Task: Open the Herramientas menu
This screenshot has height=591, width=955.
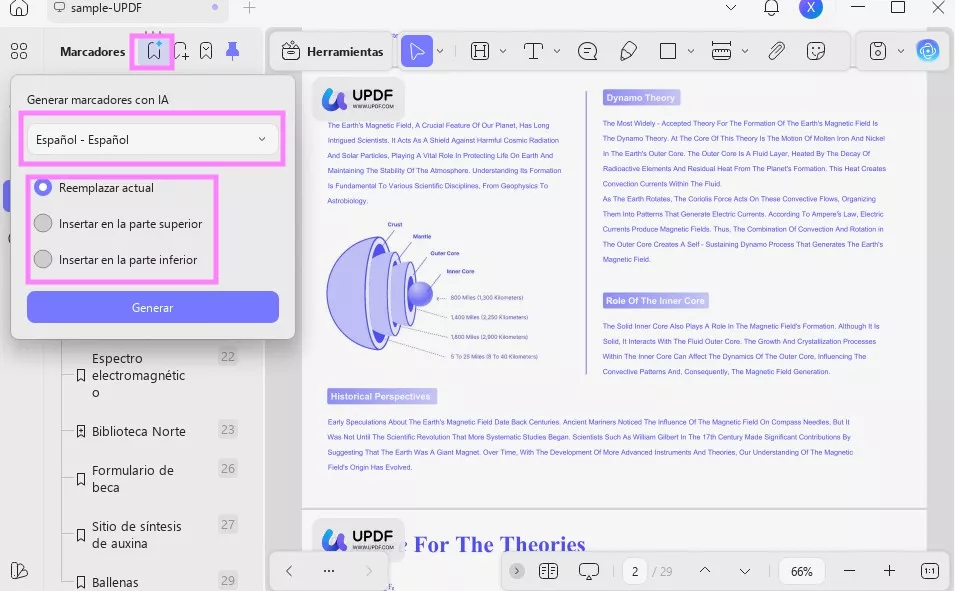Action: click(333, 51)
